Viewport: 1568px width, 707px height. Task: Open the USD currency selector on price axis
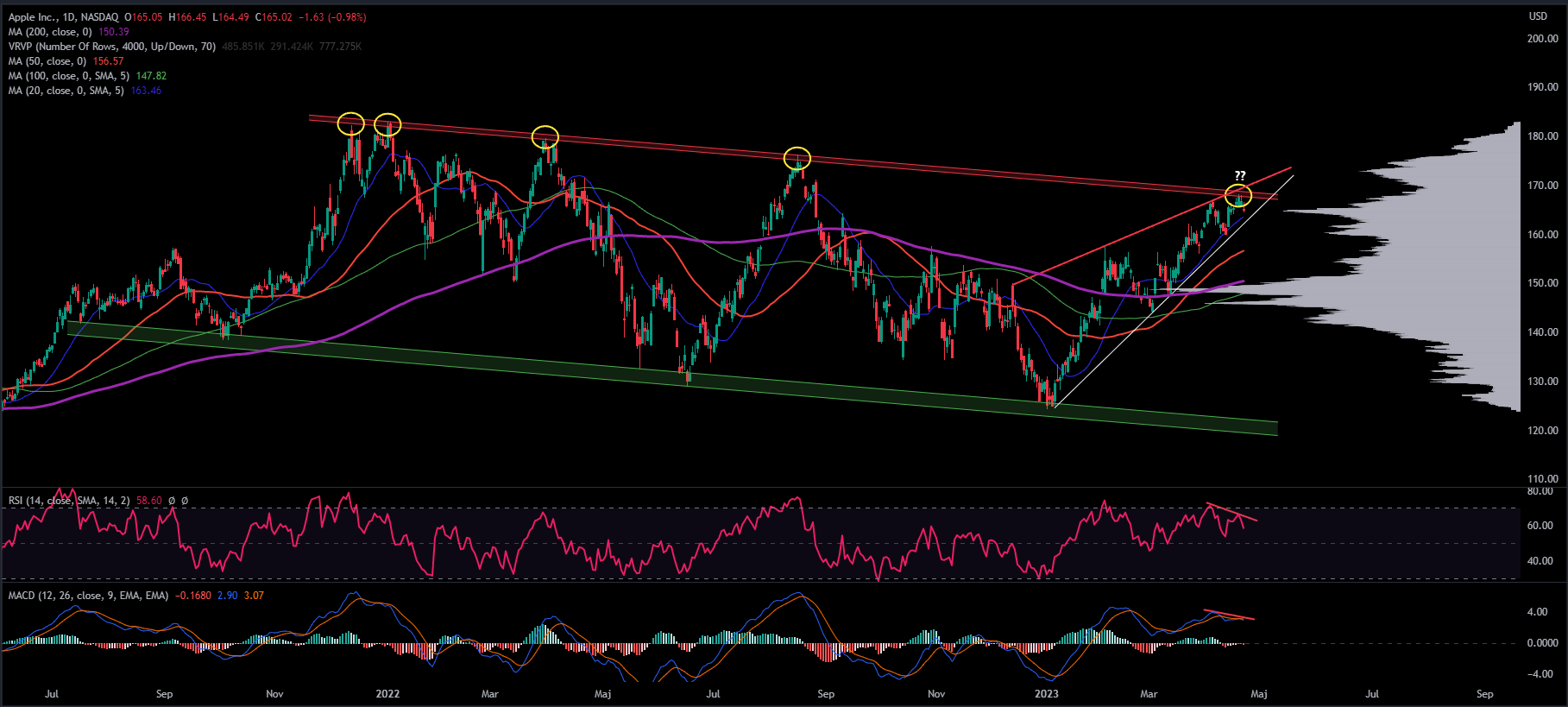(1538, 16)
